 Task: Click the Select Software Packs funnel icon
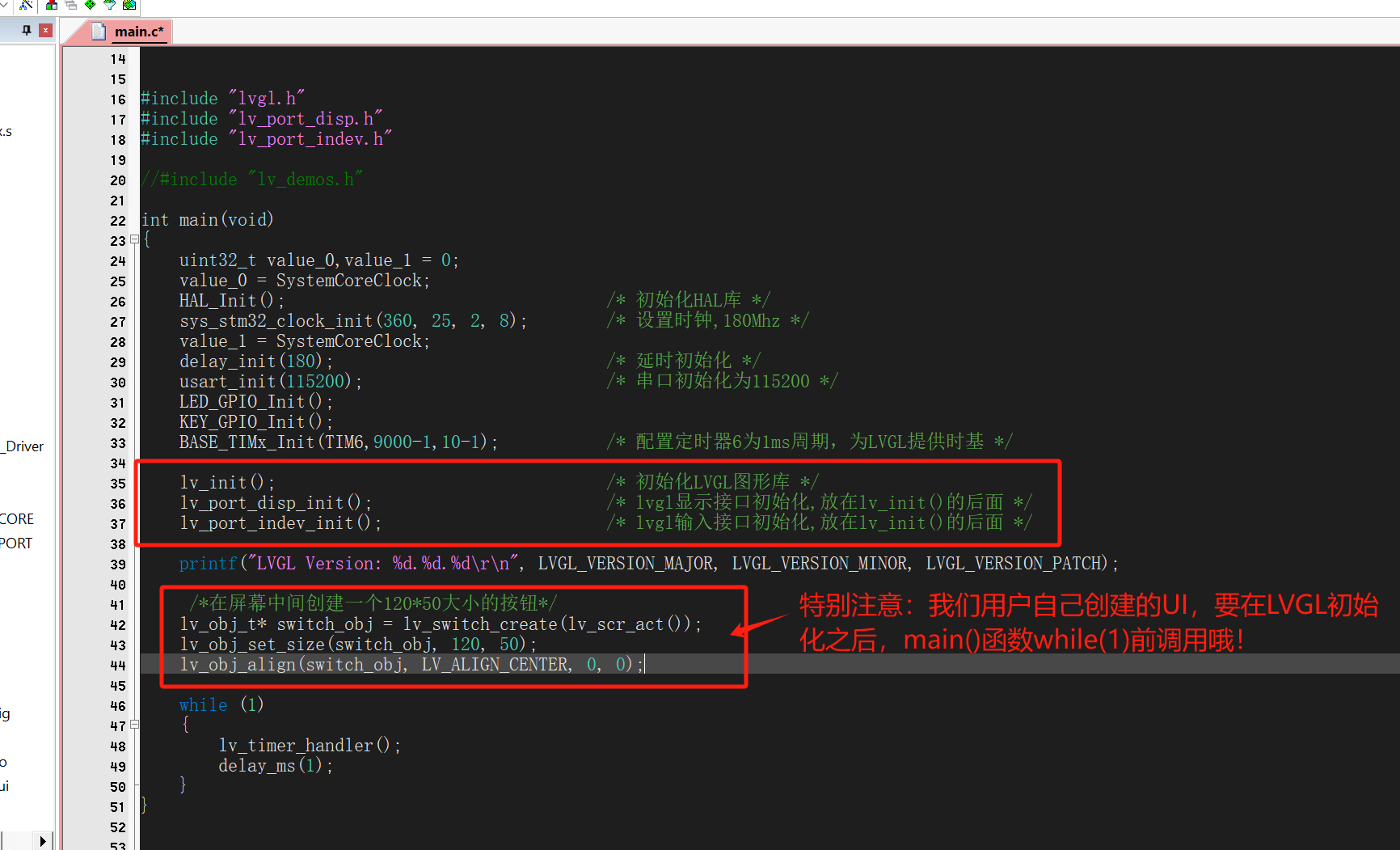[110, 5]
